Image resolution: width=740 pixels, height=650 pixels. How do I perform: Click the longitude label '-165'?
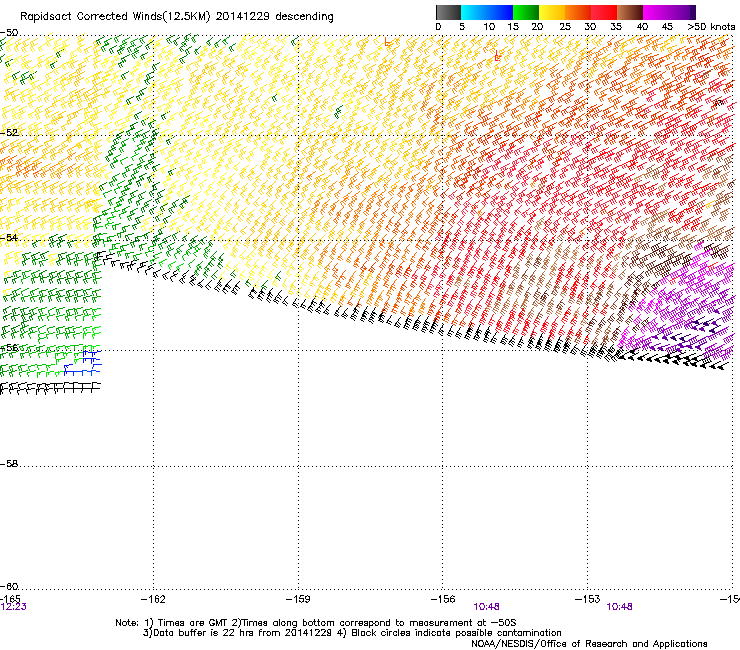tap(10, 599)
